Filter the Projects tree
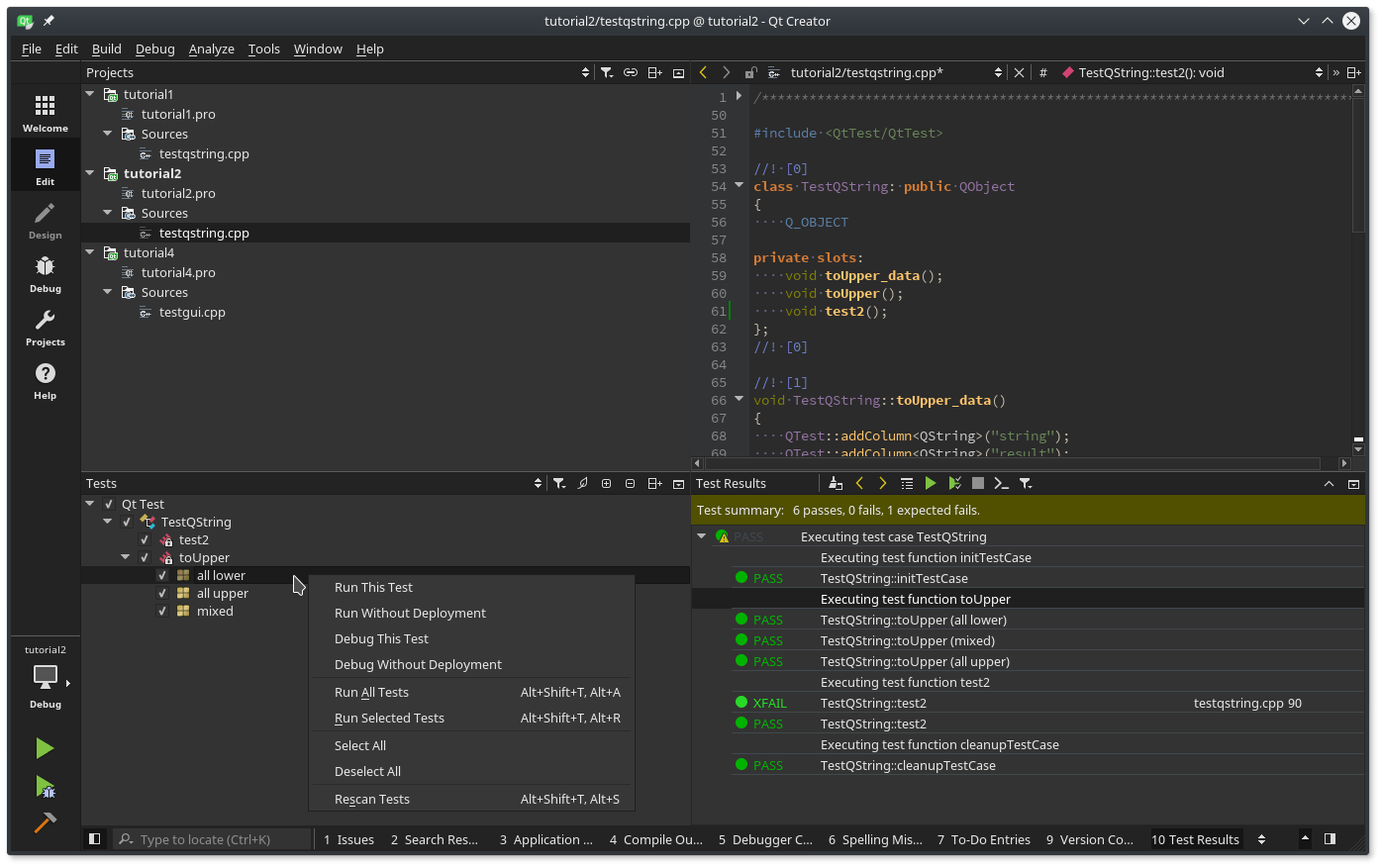 coord(607,72)
